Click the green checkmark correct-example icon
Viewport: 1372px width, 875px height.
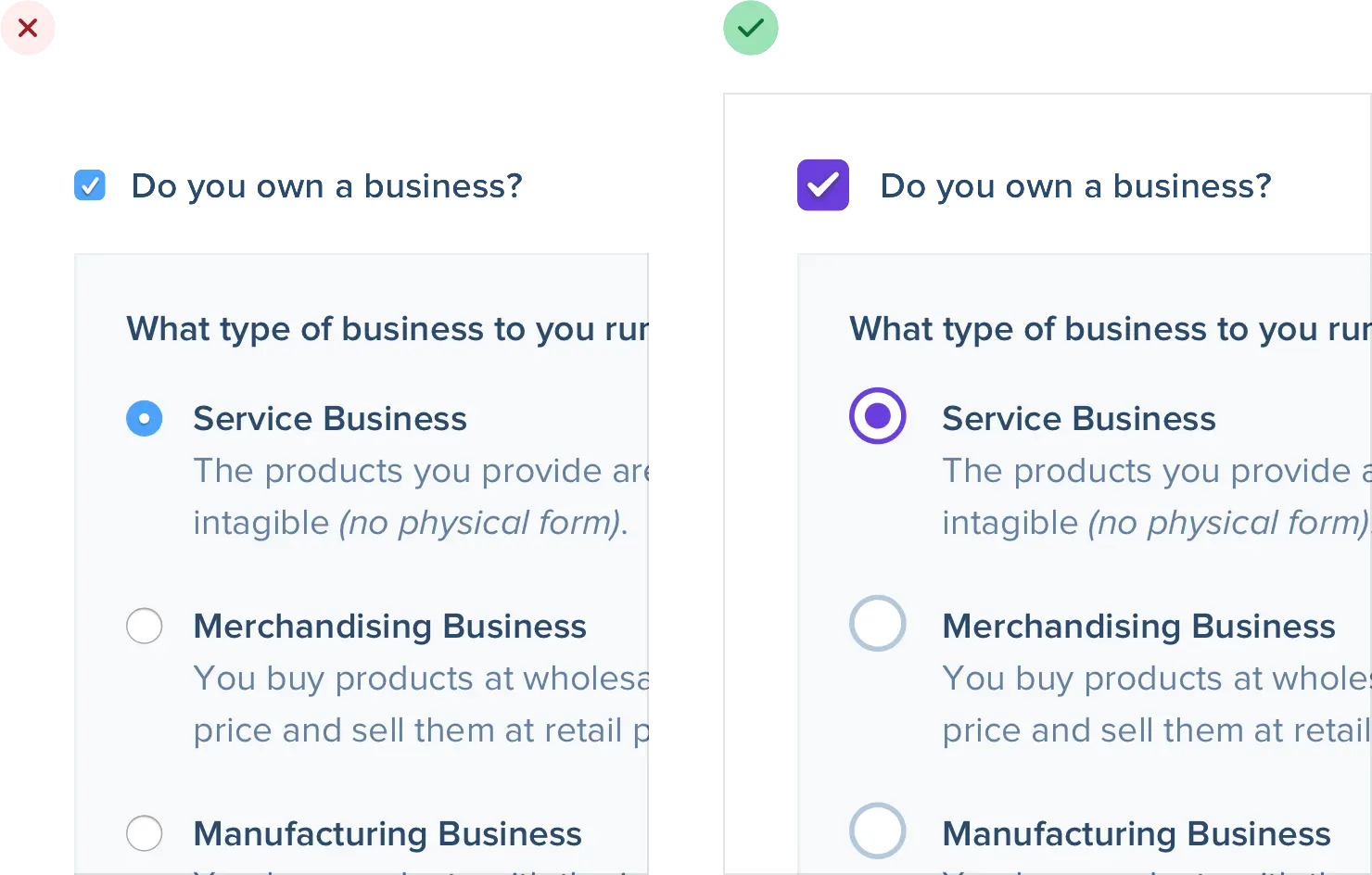[x=750, y=29]
